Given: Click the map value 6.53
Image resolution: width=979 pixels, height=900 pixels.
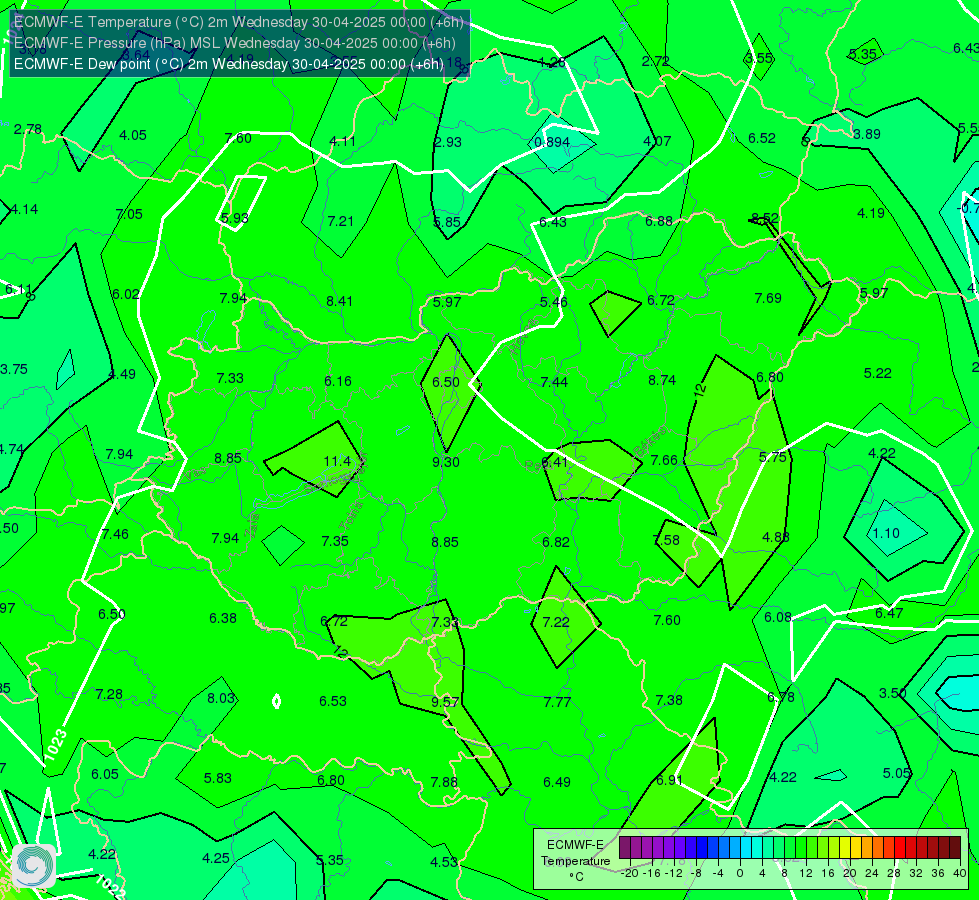Looking at the screenshot, I should tap(333, 701).
